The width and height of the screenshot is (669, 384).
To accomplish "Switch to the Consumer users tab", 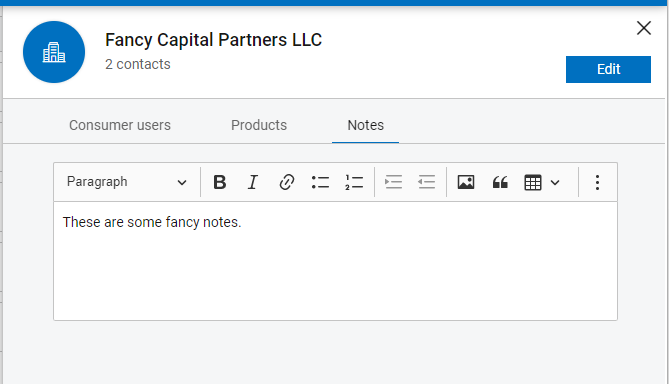I will [x=120, y=125].
